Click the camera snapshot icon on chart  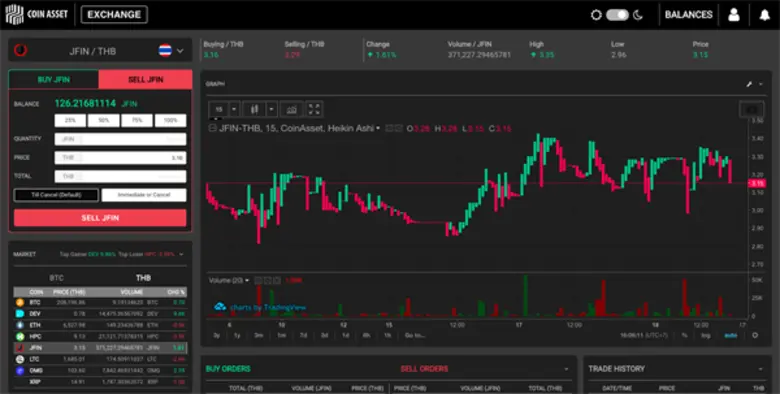coord(752,109)
